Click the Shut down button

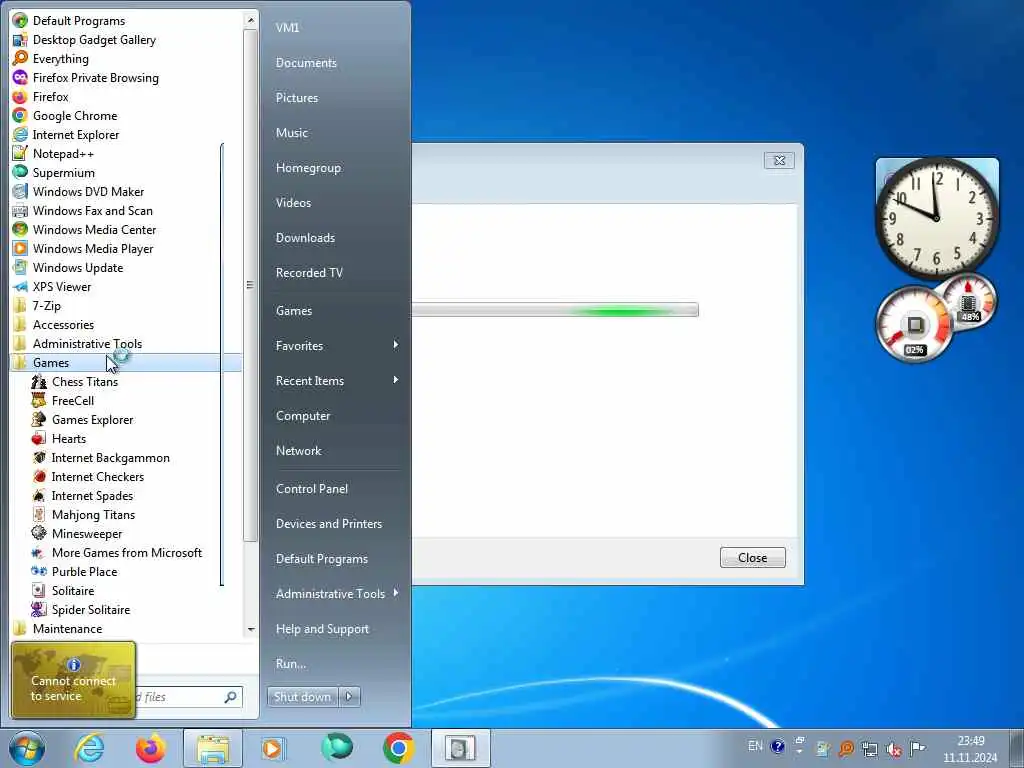coord(303,697)
